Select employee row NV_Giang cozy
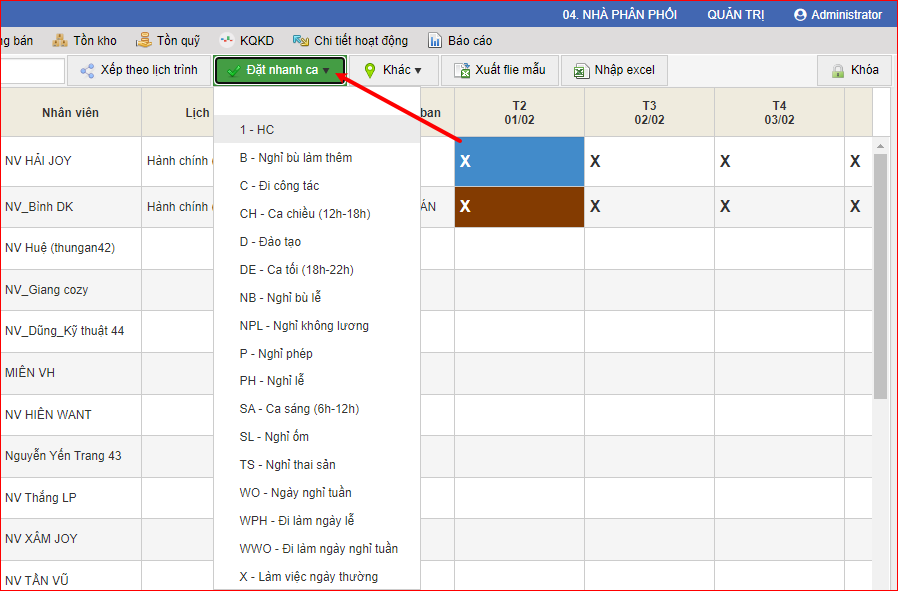The image size is (898, 591). (x=47, y=290)
